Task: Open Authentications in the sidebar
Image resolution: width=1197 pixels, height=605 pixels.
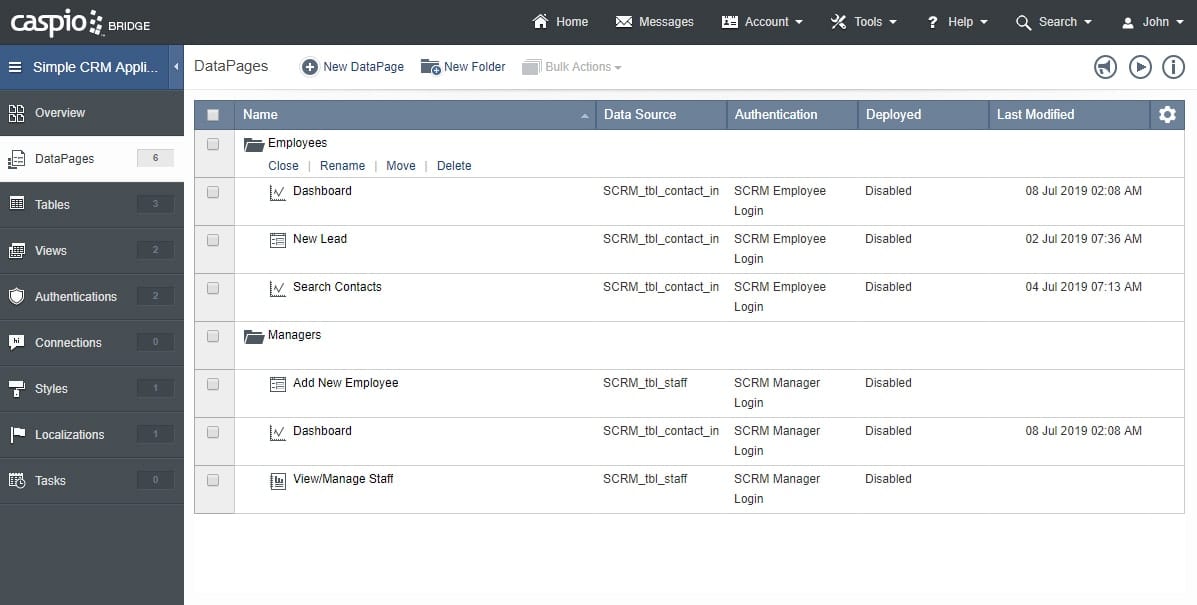Action: click(x=76, y=297)
